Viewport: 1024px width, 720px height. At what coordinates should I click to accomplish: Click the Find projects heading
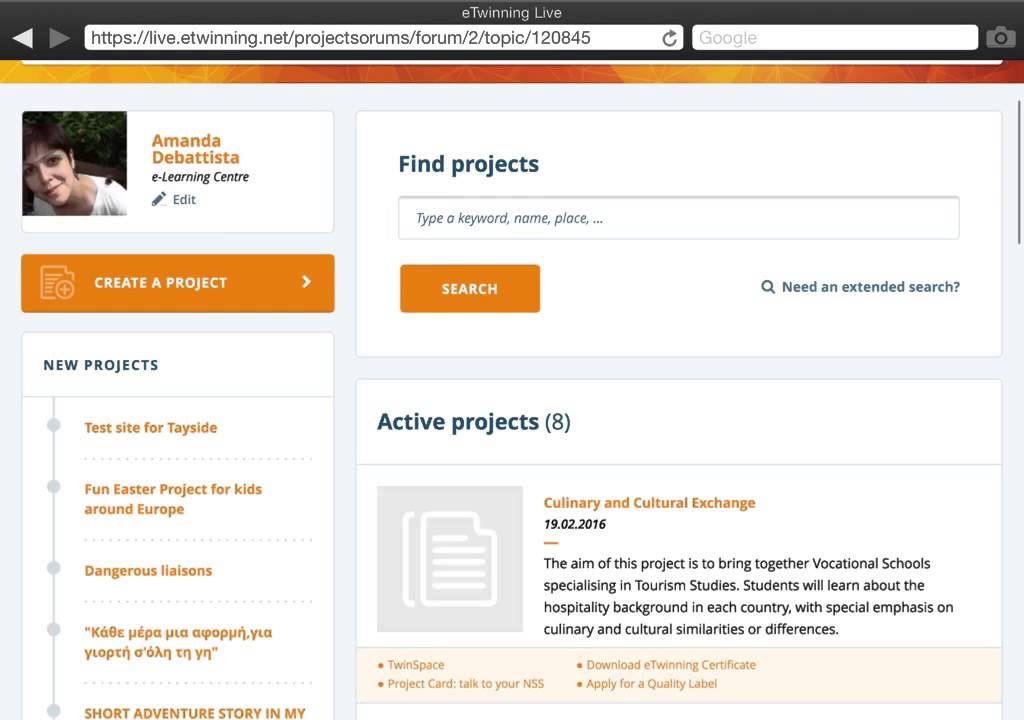point(469,164)
